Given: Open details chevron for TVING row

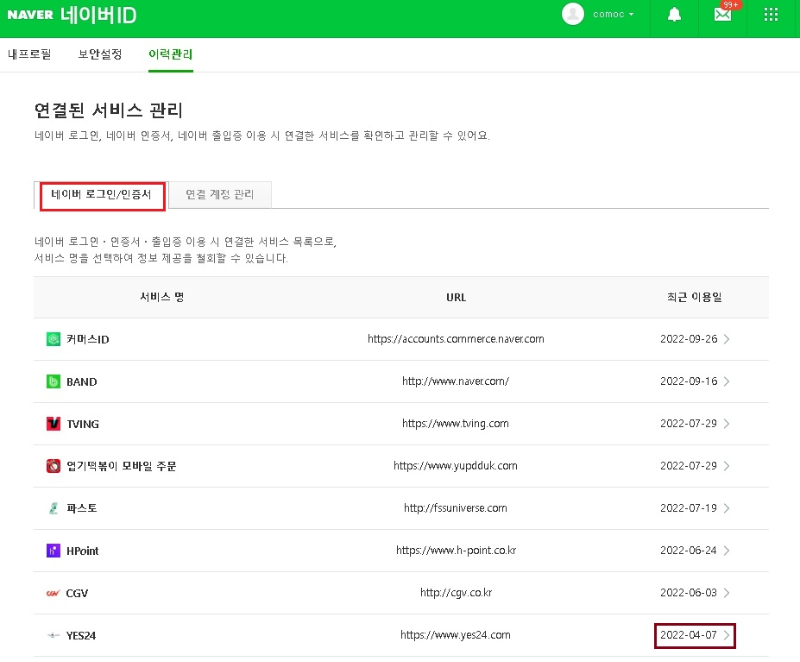Looking at the screenshot, I should point(727,424).
